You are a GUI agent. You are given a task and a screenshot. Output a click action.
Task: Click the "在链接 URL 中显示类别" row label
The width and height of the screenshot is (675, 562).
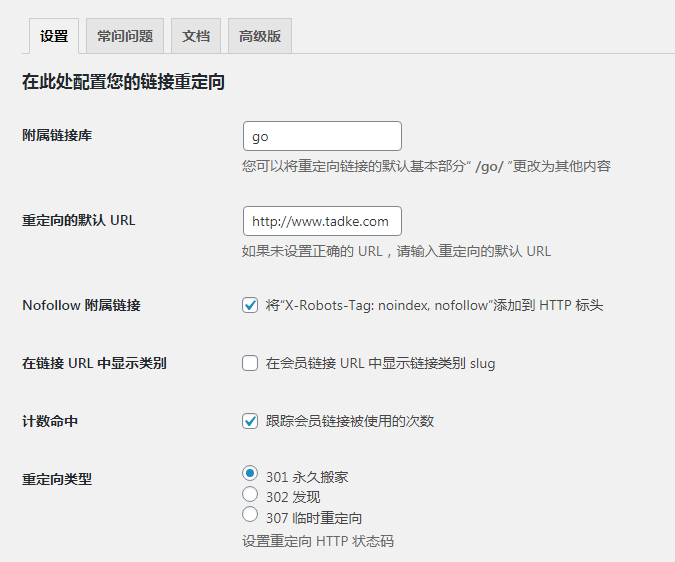coord(94,364)
